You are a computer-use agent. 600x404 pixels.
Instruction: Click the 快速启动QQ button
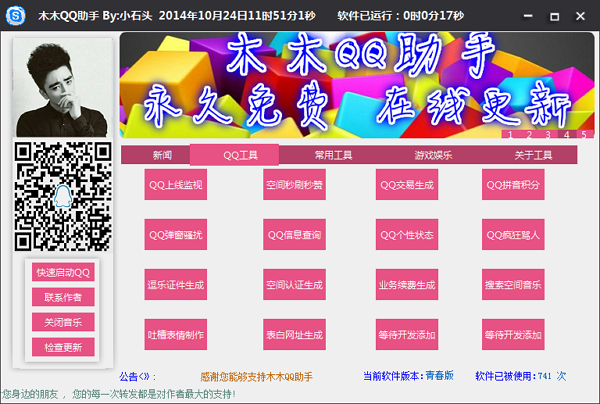point(63,272)
